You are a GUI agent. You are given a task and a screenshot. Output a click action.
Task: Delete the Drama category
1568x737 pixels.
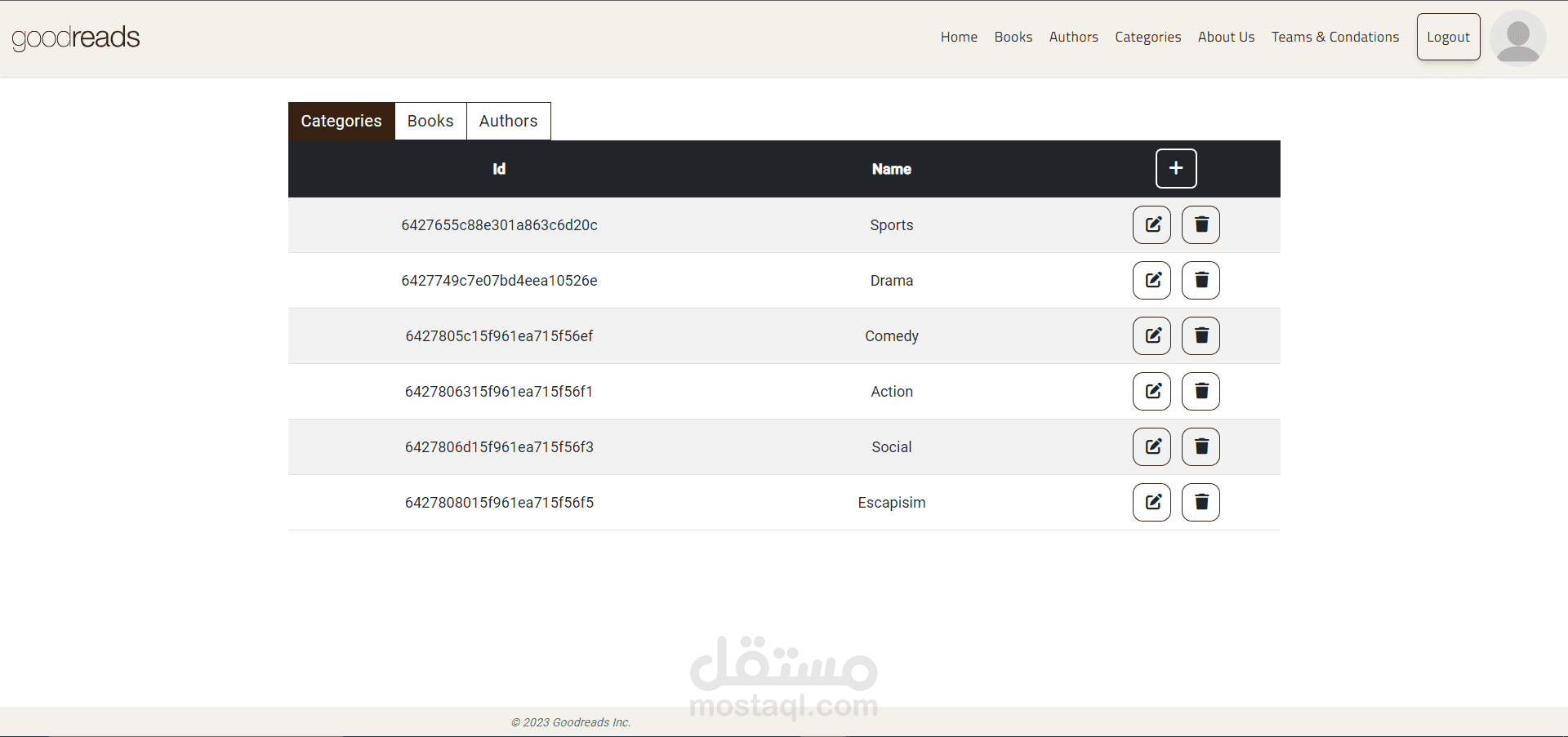click(1200, 280)
